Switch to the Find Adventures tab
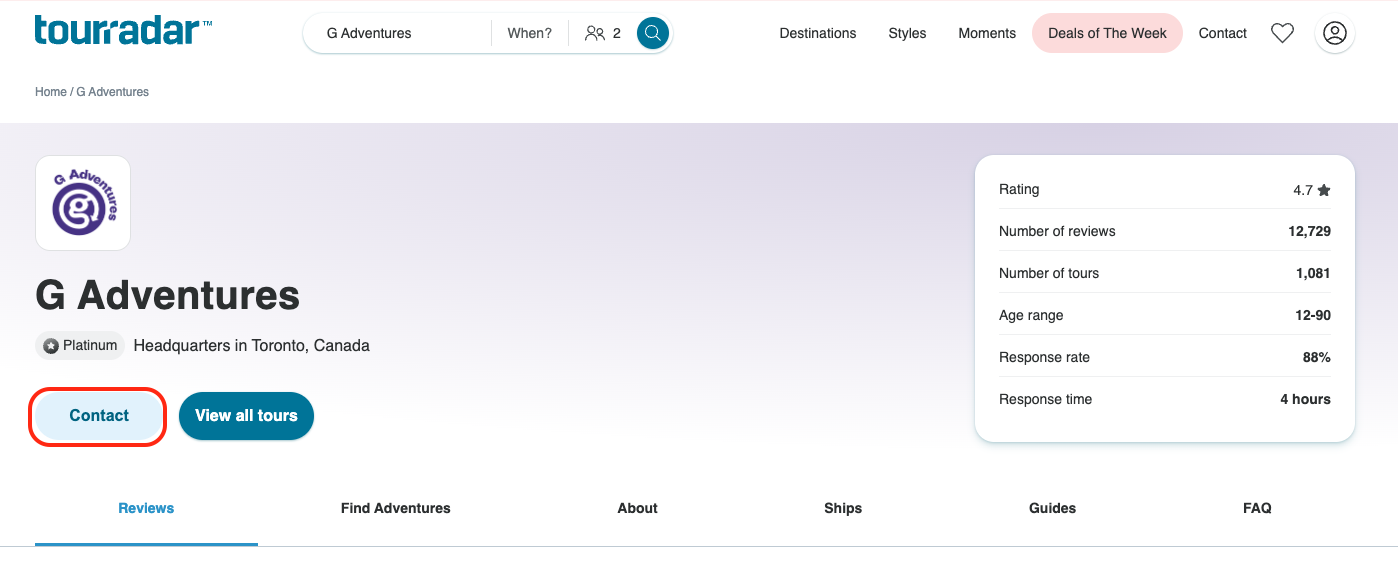 [x=396, y=508]
